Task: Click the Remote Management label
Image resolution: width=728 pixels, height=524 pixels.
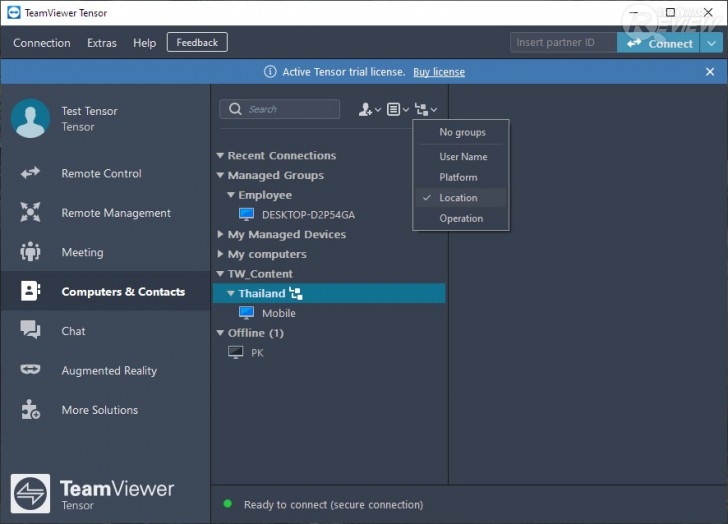Action: pos(116,213)
